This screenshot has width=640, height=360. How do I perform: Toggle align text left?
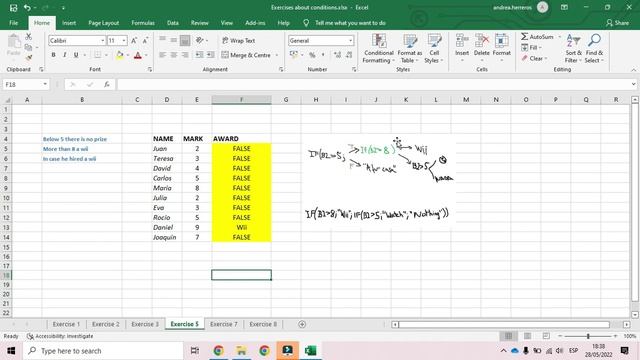click(x=162, y=55)
